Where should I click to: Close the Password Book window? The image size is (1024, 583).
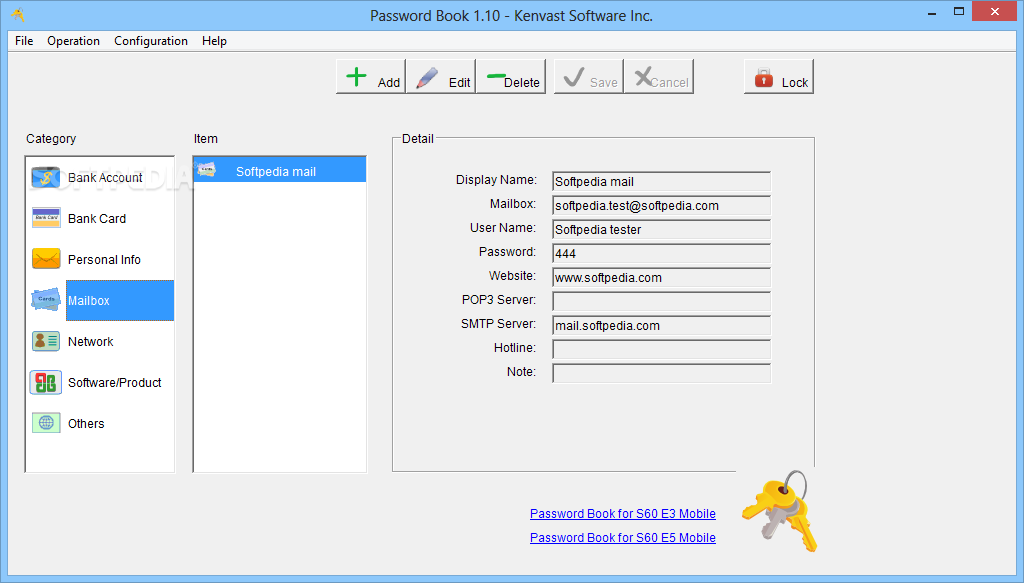pyautogui.click(x=995, y=12)
